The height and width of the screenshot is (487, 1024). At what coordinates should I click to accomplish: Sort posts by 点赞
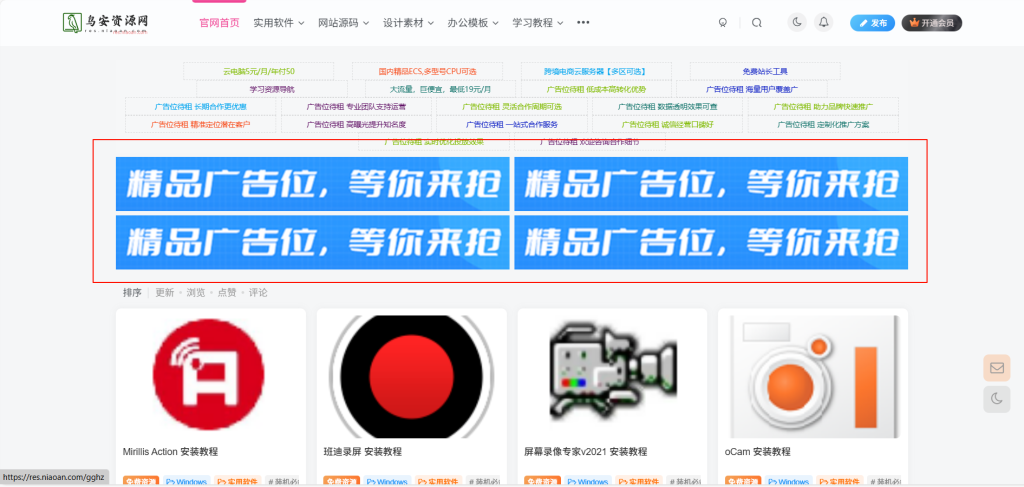tap(227, 292)
